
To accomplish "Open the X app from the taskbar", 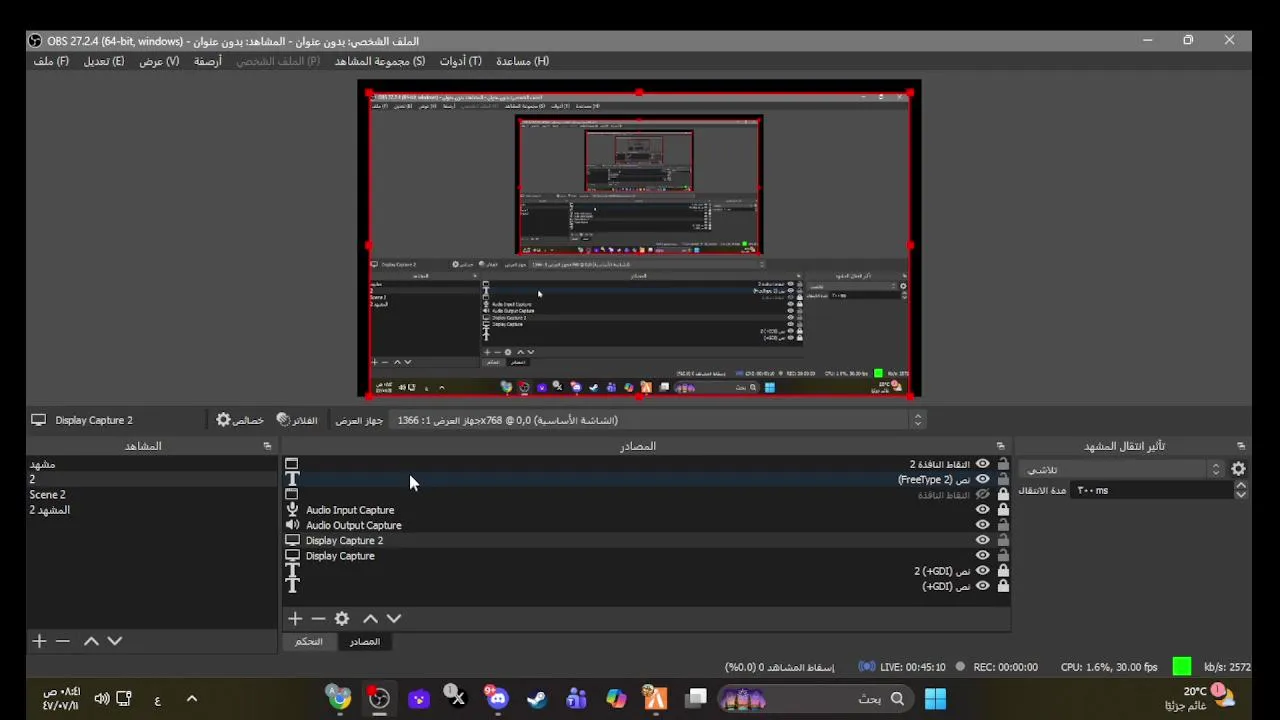I will tap(455, 698).
